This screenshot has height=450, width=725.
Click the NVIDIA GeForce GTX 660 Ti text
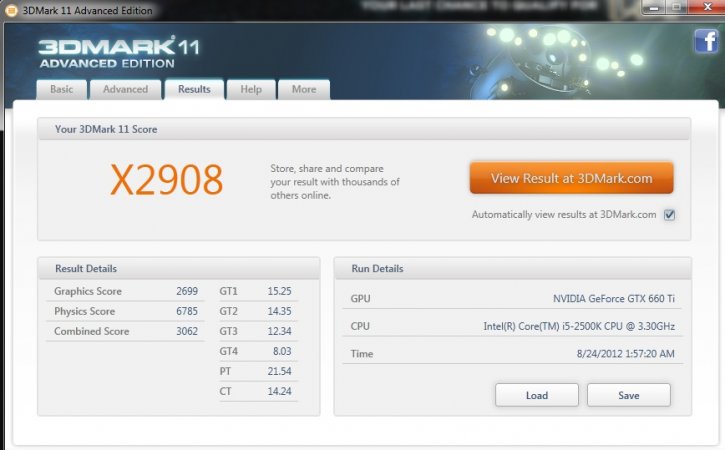click(x=614, y=299)
